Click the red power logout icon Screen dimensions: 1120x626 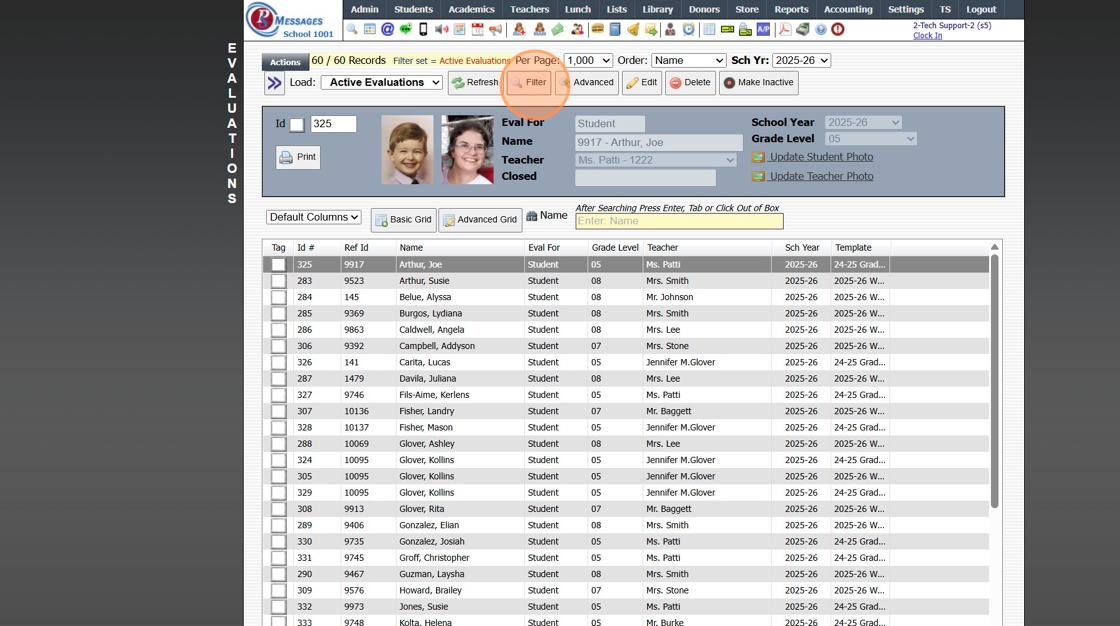tap(838, 30)
